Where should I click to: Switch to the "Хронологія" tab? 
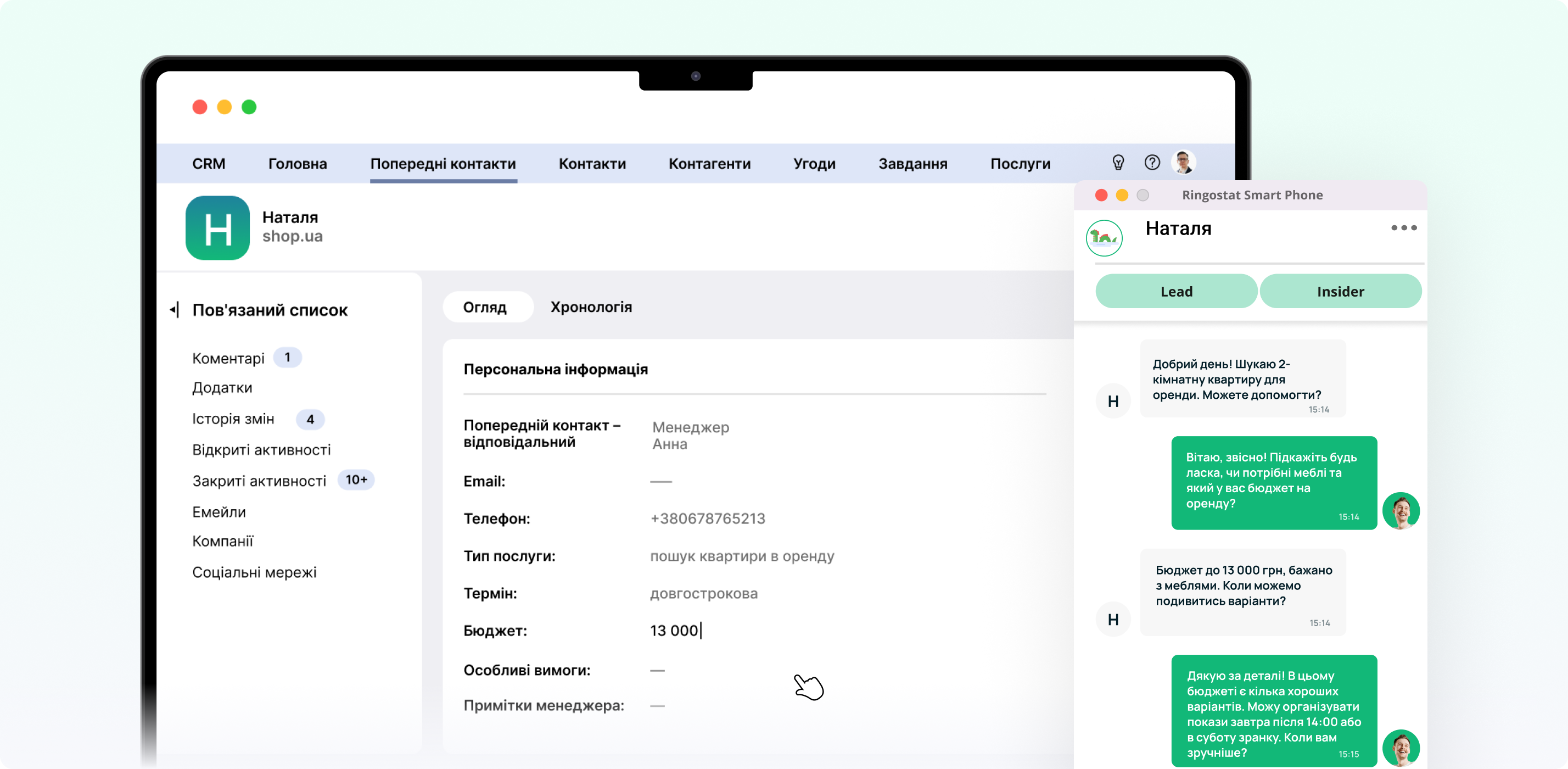591,307
